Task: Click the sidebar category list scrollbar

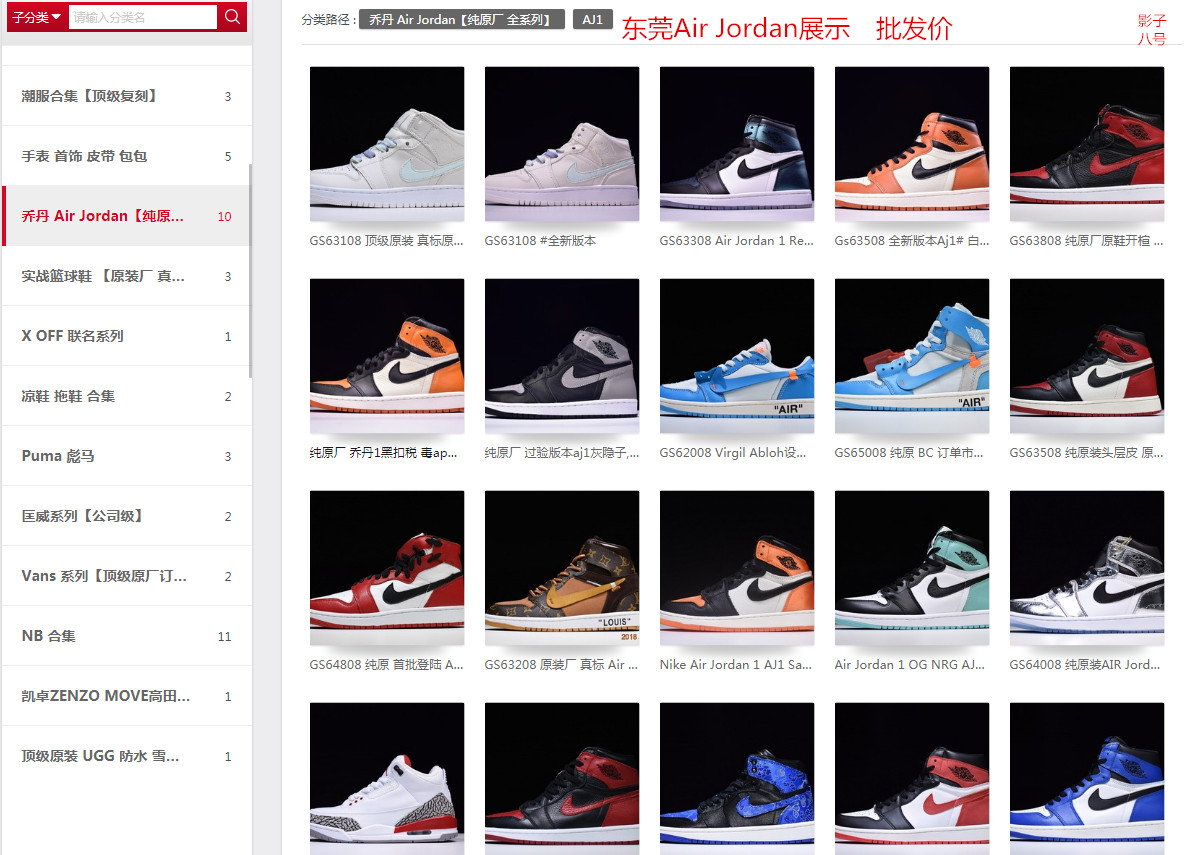Action: (x=250, y=271)
